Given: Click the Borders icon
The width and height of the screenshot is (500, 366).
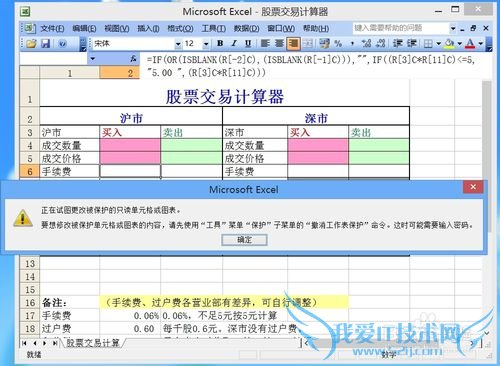Looking at the screenshot, I should (428, 44).
